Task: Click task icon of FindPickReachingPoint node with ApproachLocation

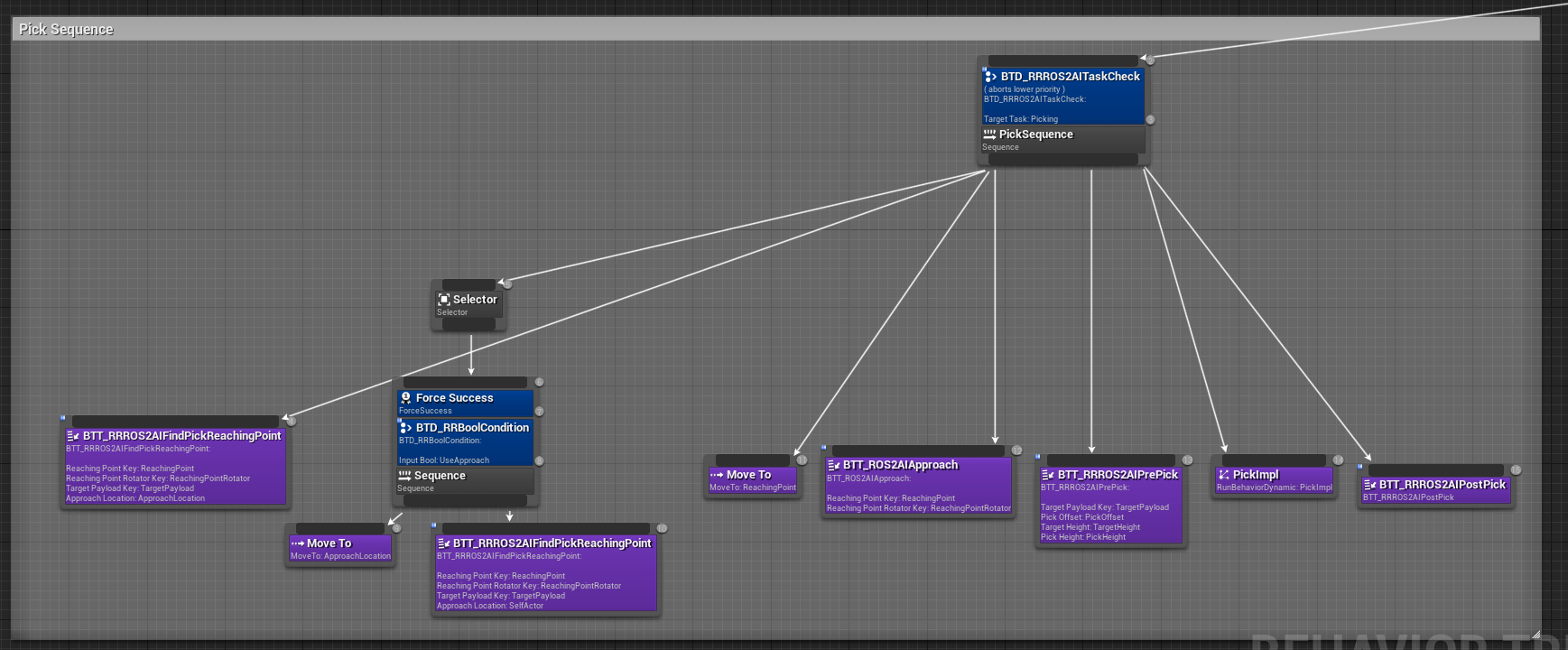Action: tap(73, 436)
